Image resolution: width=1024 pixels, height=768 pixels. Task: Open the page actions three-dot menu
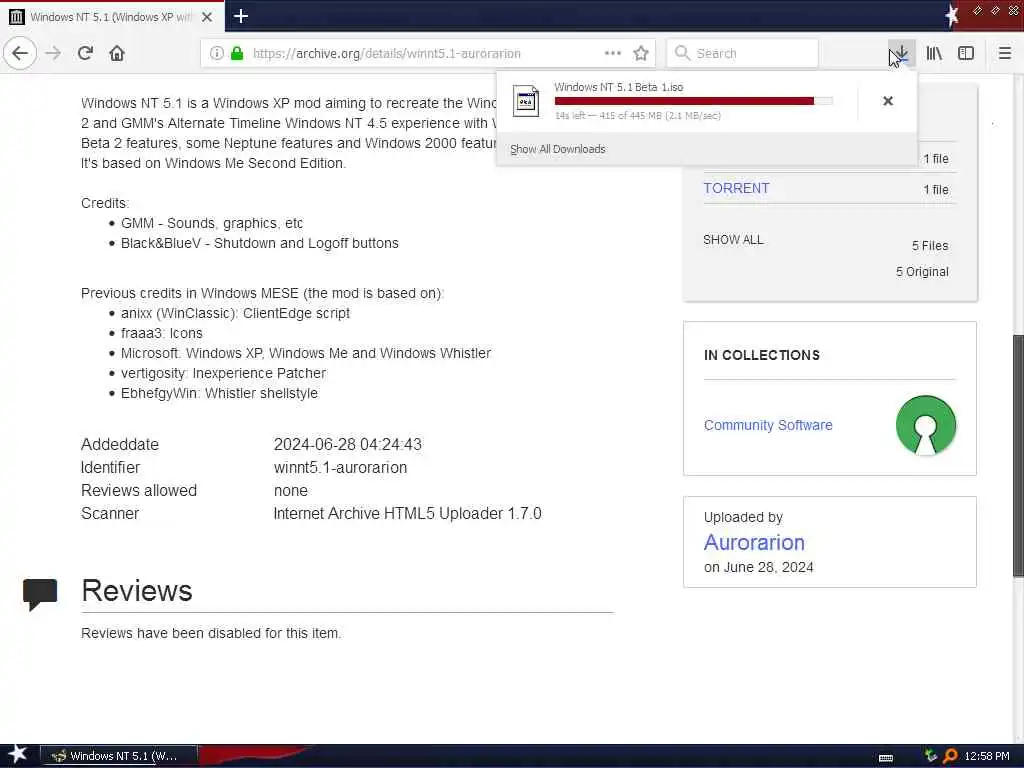(613, 53)
